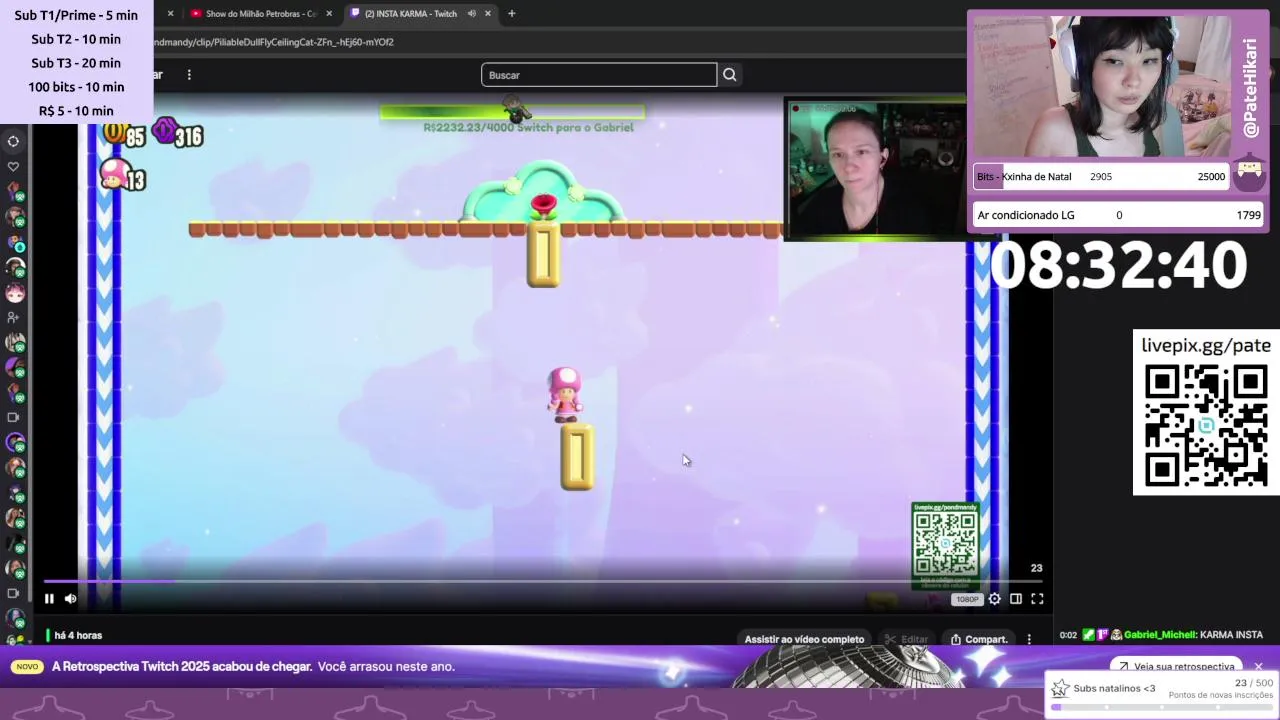Screen dimensions: 1280x720
Task: Open the more options dots beside Compart.
Action: coord(1029,640)
